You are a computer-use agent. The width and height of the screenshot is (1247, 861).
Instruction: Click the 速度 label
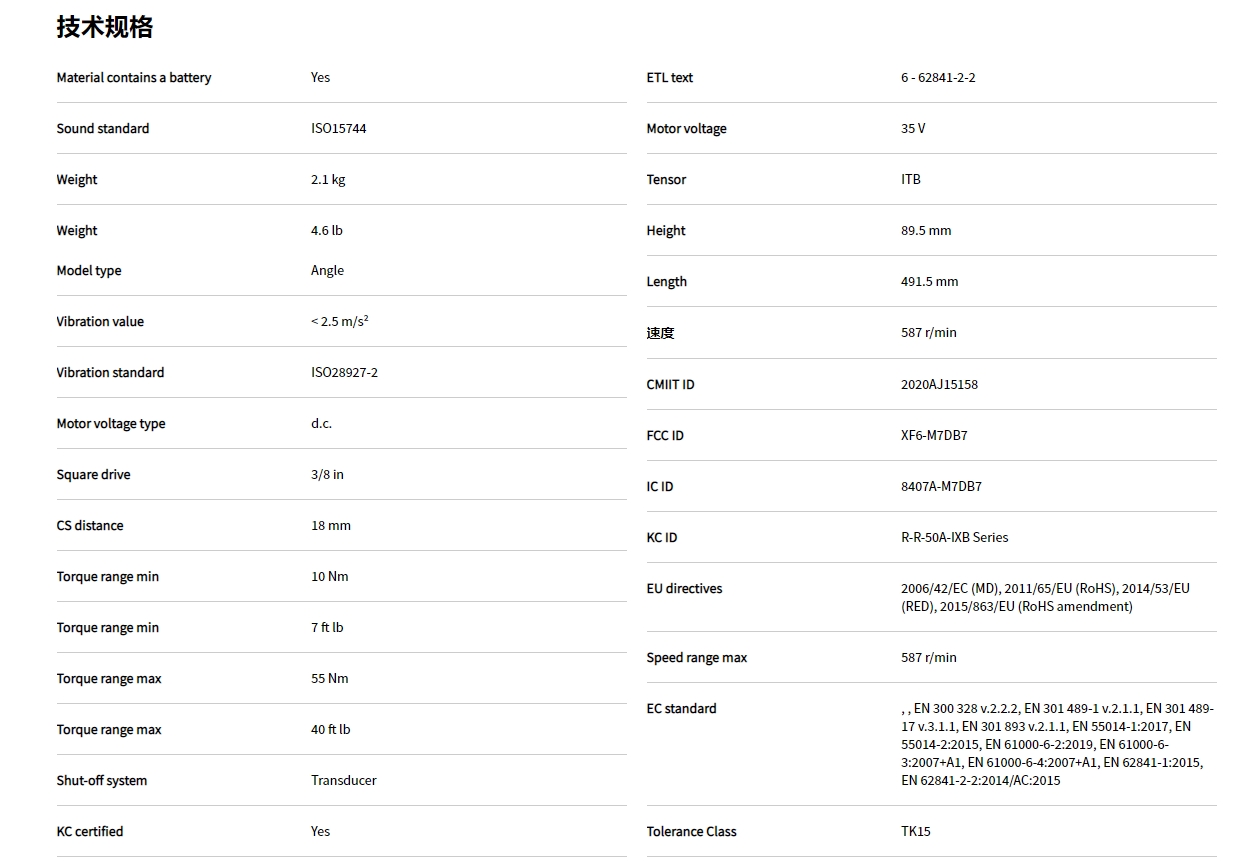[x=660, y=333]
